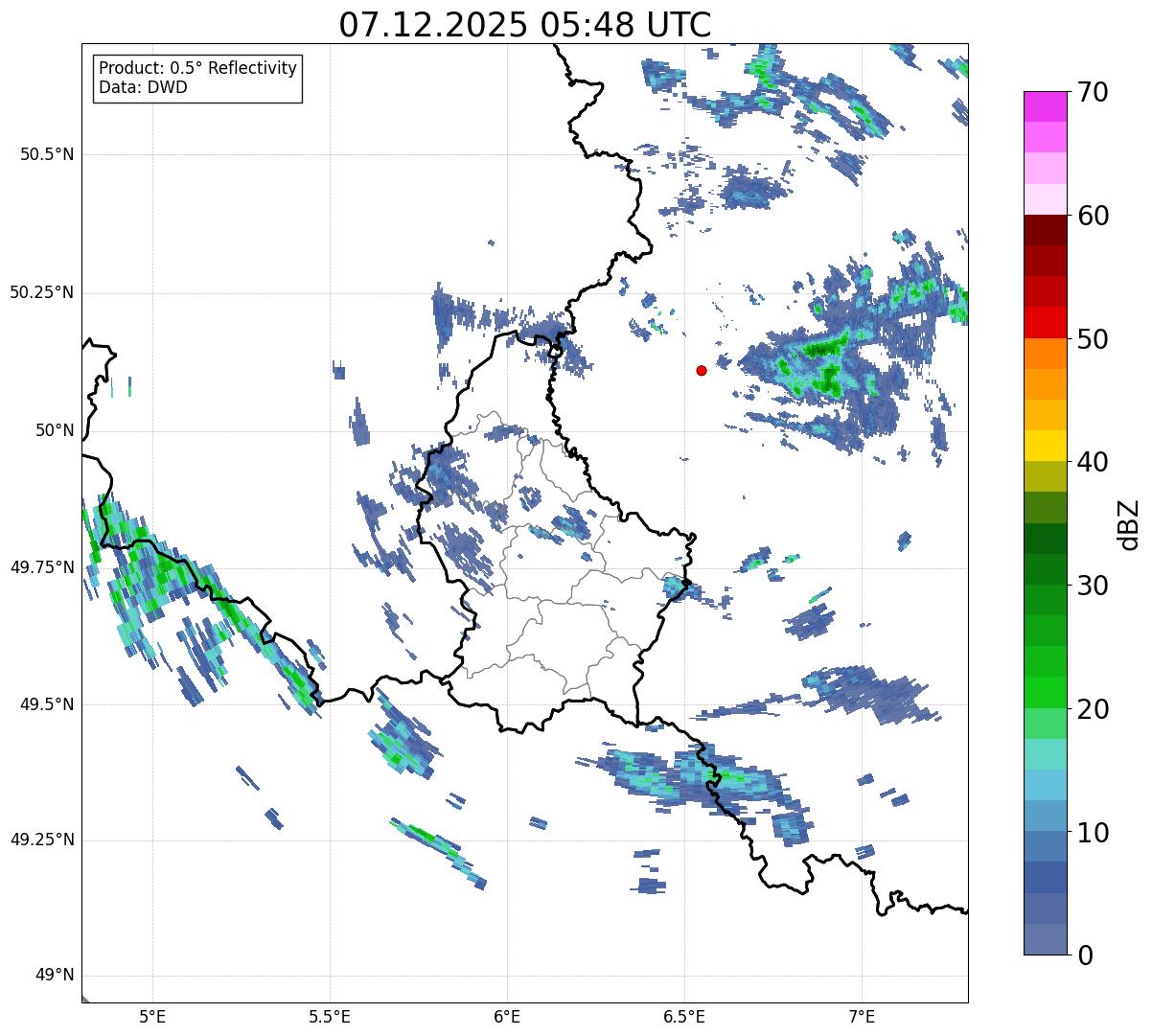Screen dimensions: 1152x1036
Task: Click the '7°E' longitude label
Action: (862, 1017)
